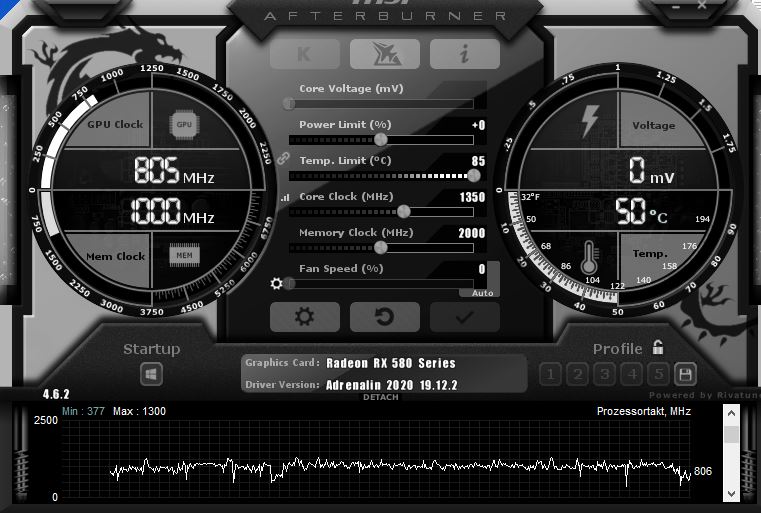Viewport: 761px width, 513px height.
Task: Select profile slot 5
Action: click(x=659, y=374)
